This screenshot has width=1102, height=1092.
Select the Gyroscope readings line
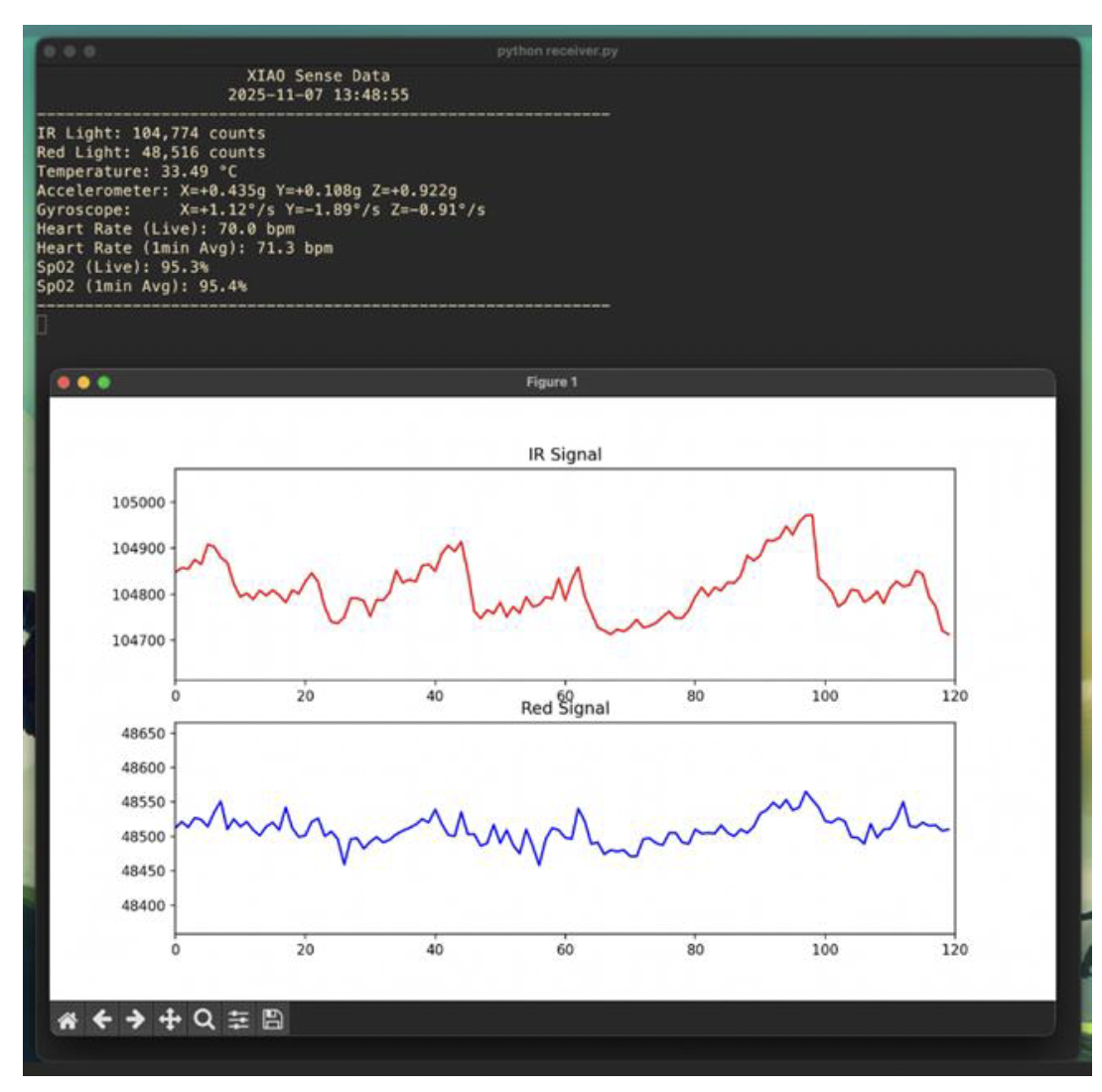pyautogui.click(x=261, y=209)
